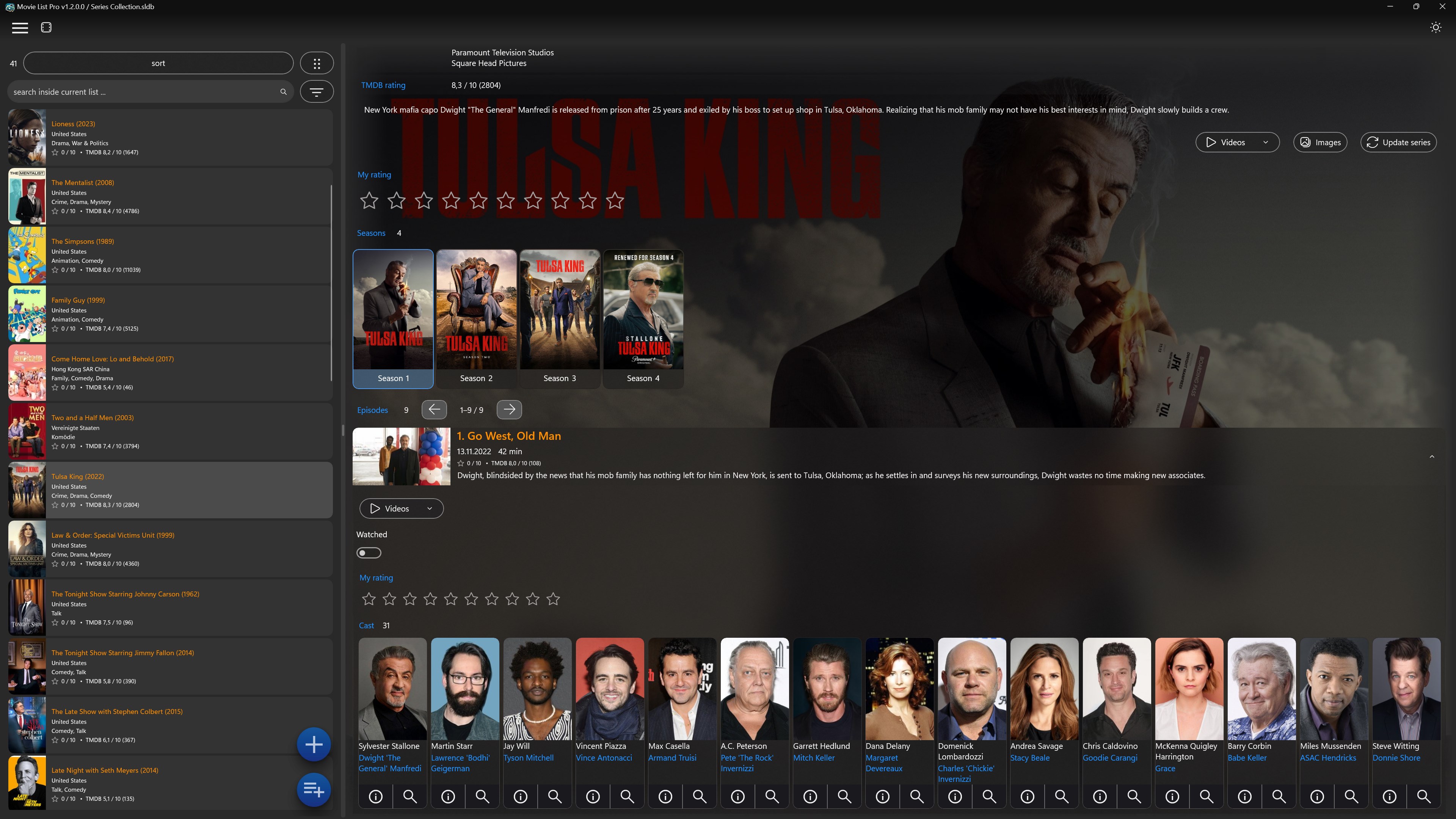Collapse the episode details chevron
This screenshot has width=1456, height=819.
click(x=1432, y=457)
